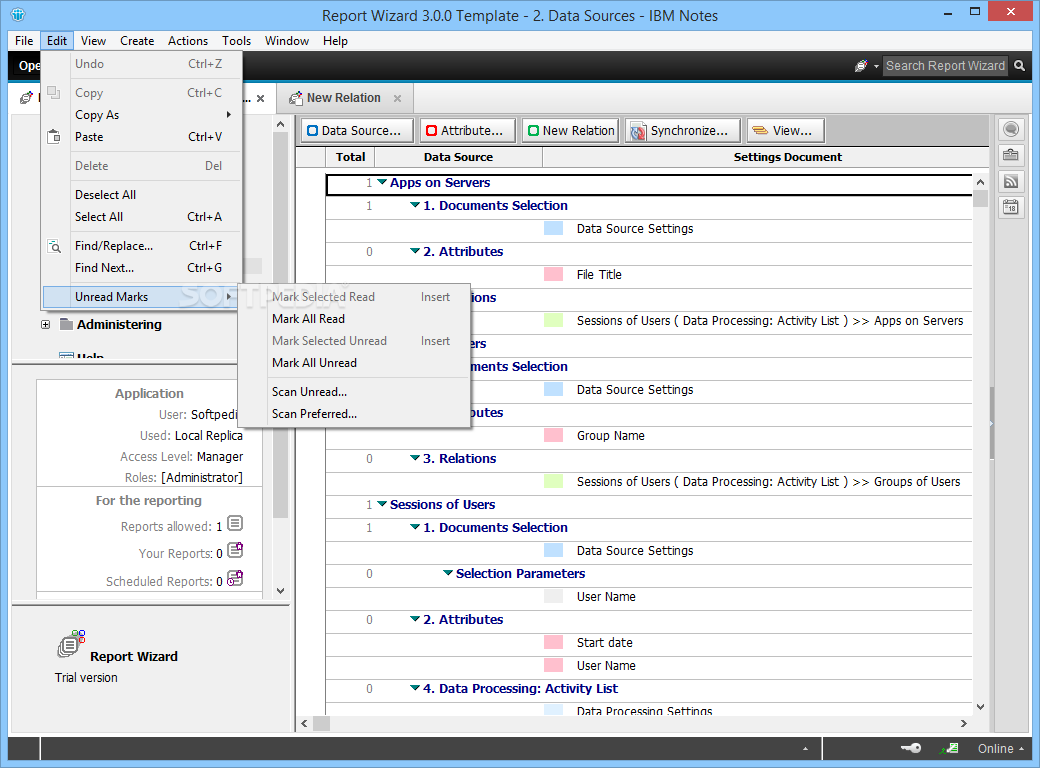
Task: Open the File menu
Action: [x=24, y=40]
